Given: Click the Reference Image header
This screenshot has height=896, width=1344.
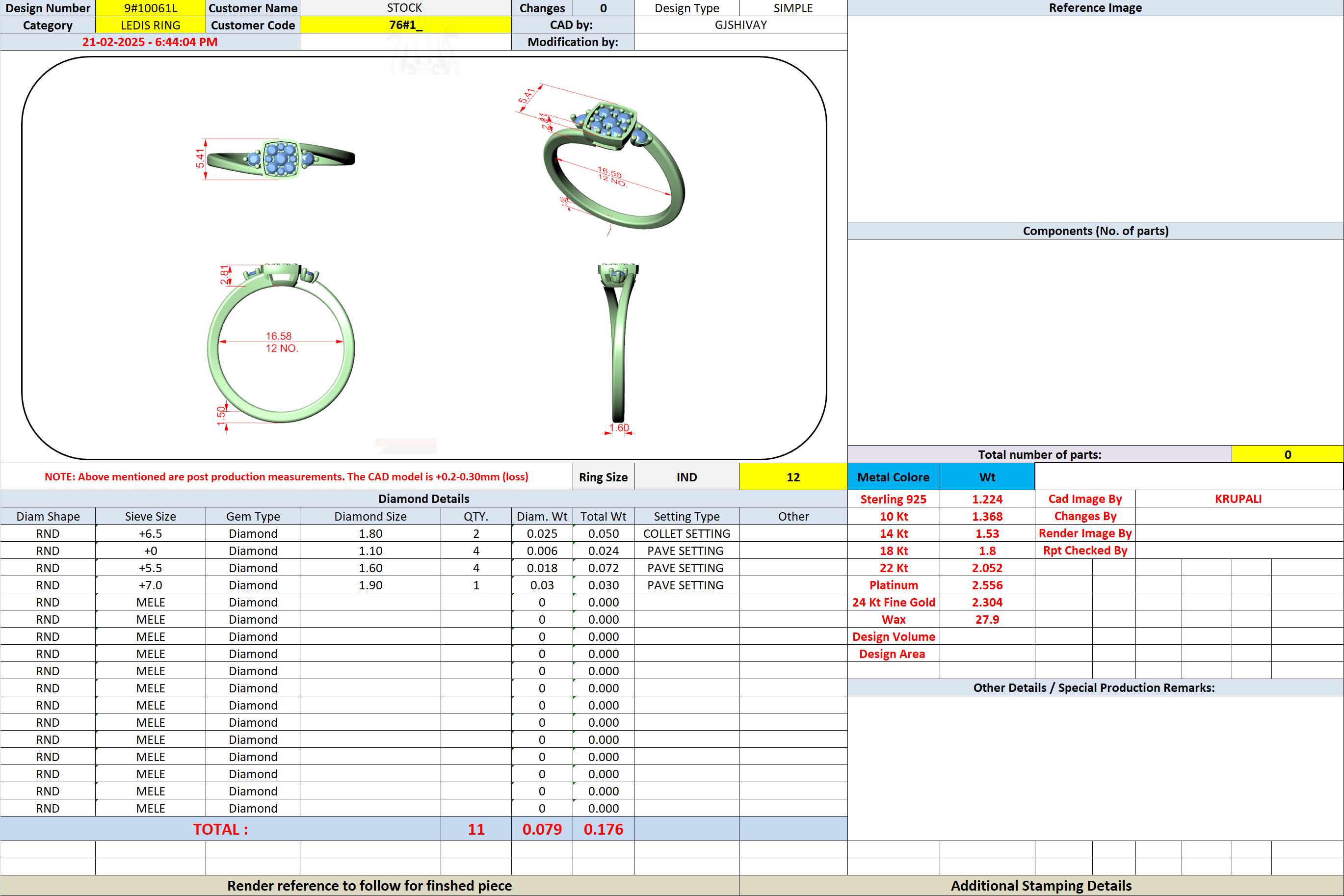Looking at the screenshot, I should [1095, 8].
